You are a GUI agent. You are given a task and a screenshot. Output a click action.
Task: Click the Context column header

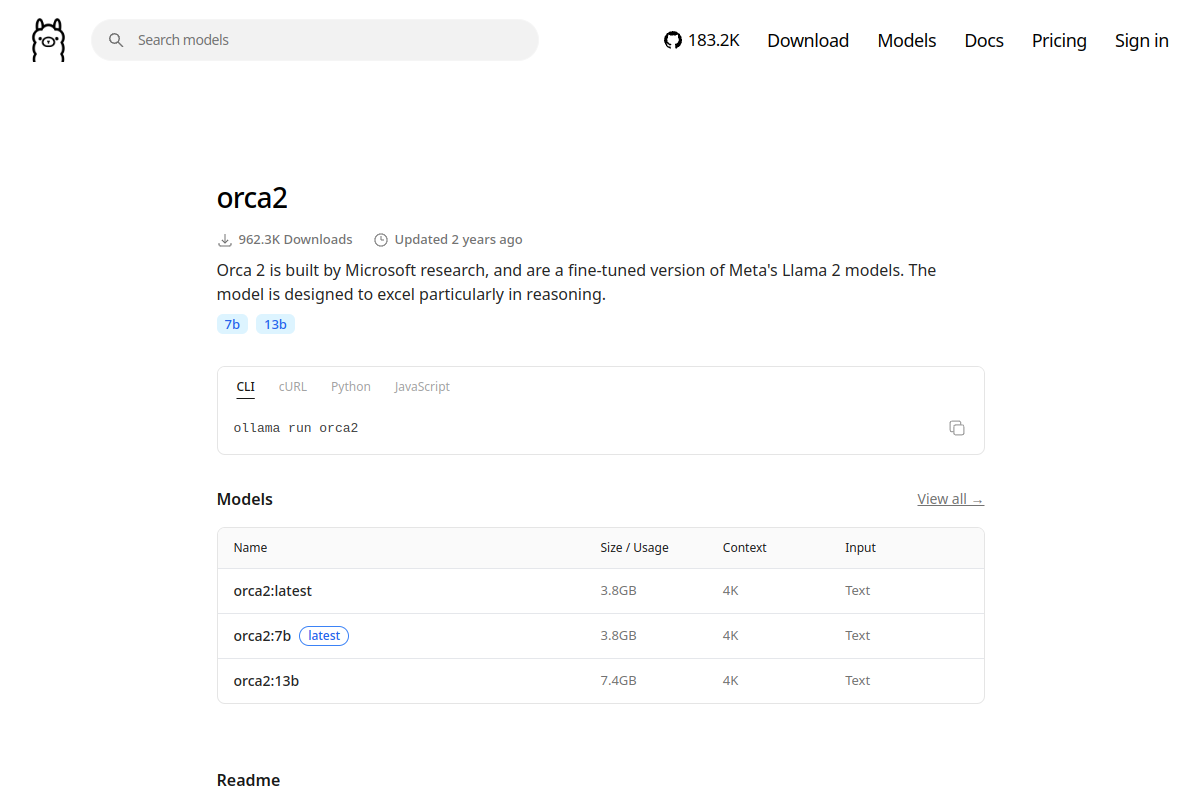pos(745,548)
